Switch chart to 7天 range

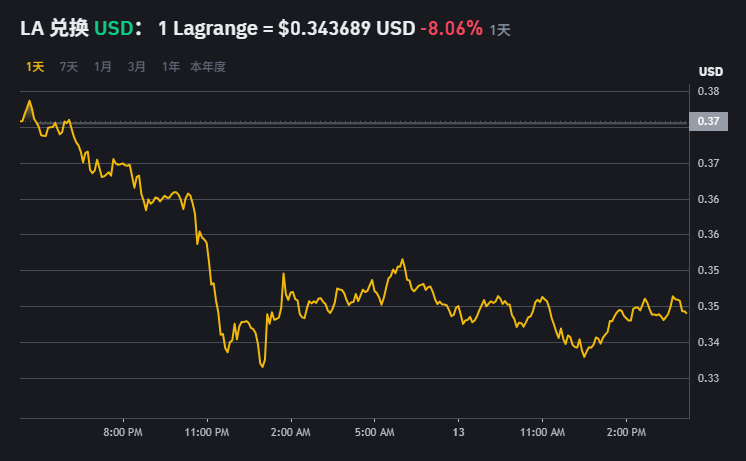coord(69,67)
